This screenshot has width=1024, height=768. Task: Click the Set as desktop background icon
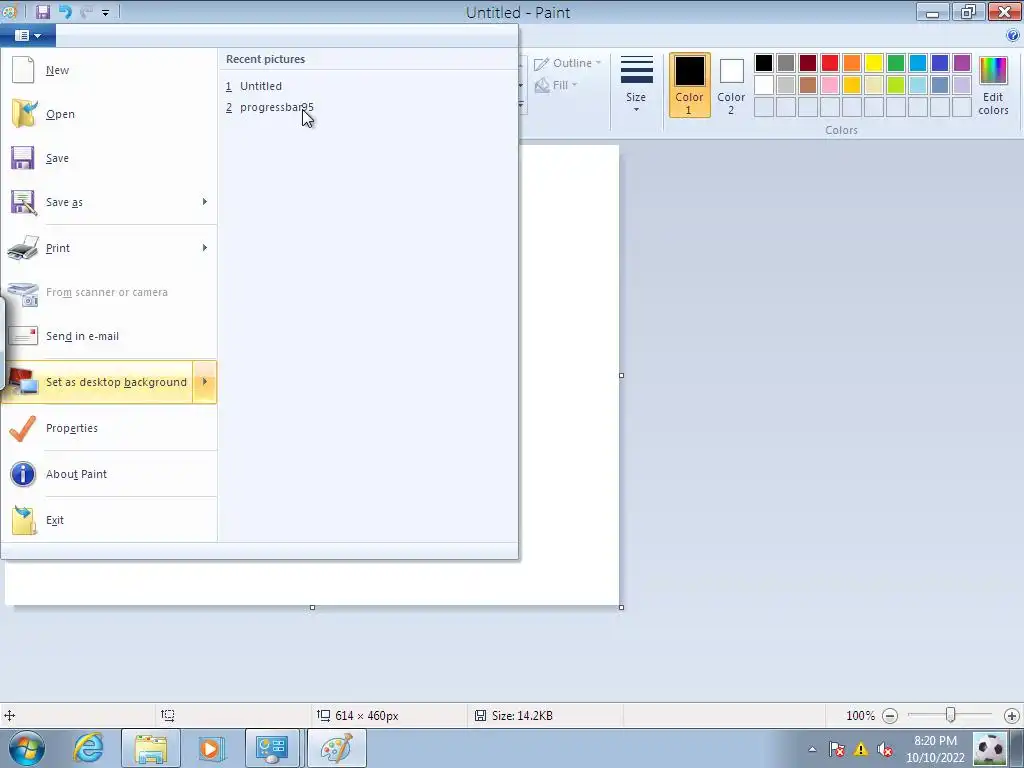pyautogui.click(x=23, y=382)
